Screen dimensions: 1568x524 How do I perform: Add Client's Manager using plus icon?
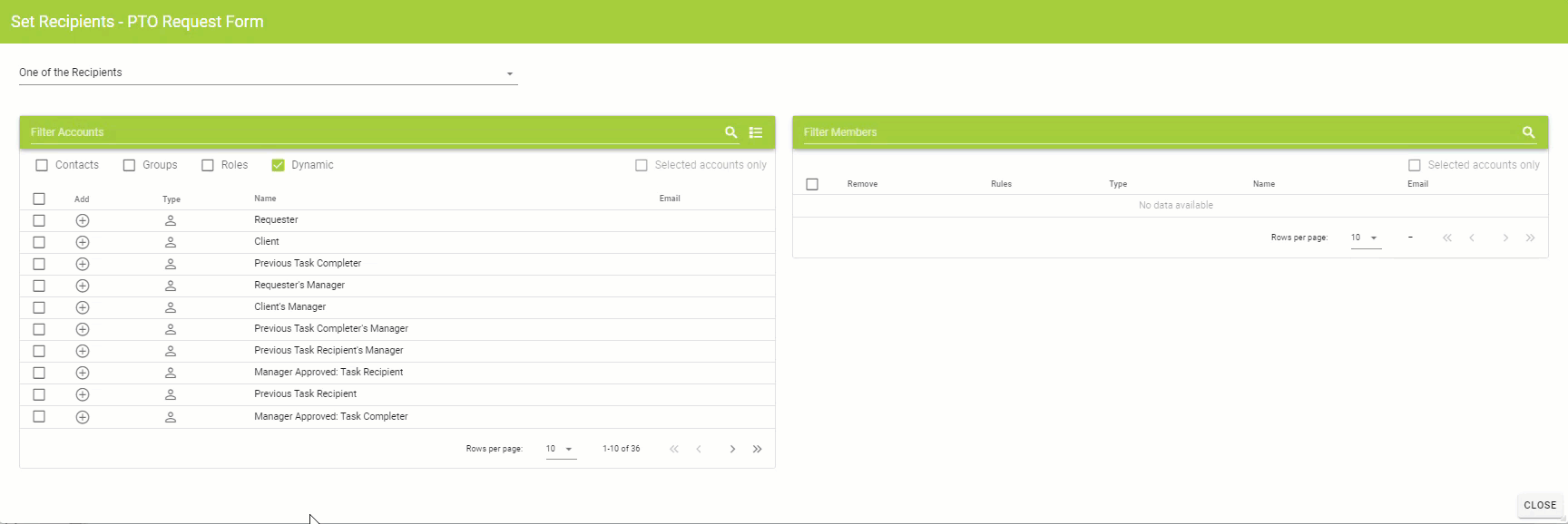[83, 307]
